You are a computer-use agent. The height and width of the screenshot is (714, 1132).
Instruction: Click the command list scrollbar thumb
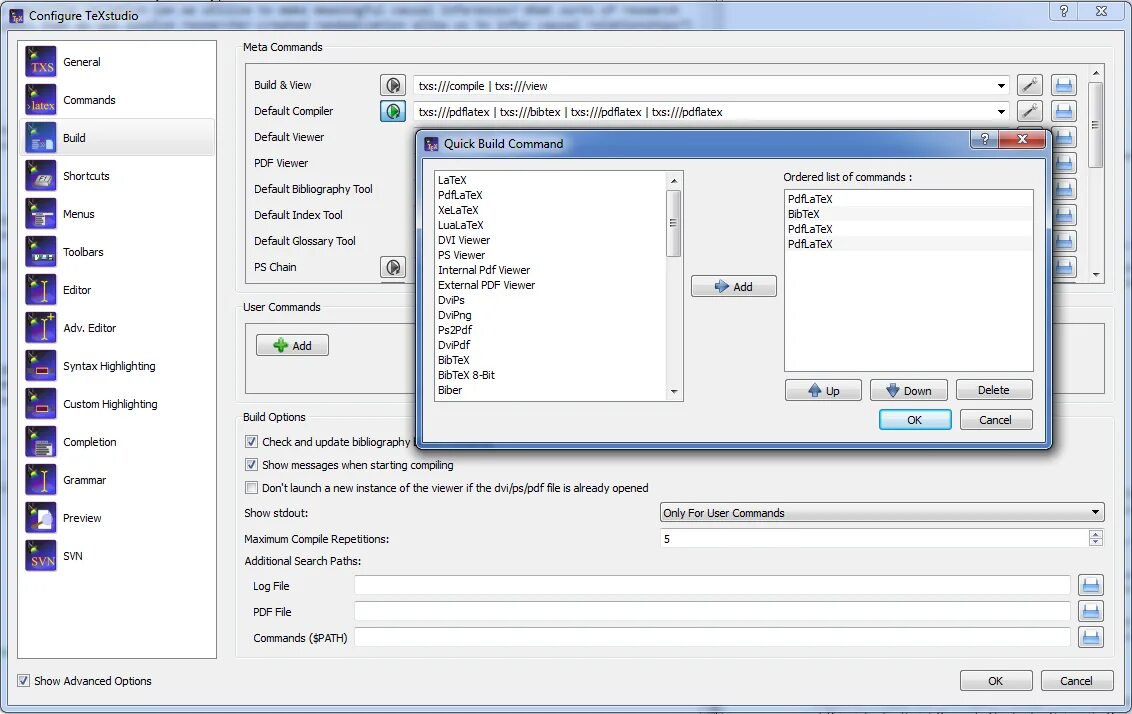click(673, 223)
